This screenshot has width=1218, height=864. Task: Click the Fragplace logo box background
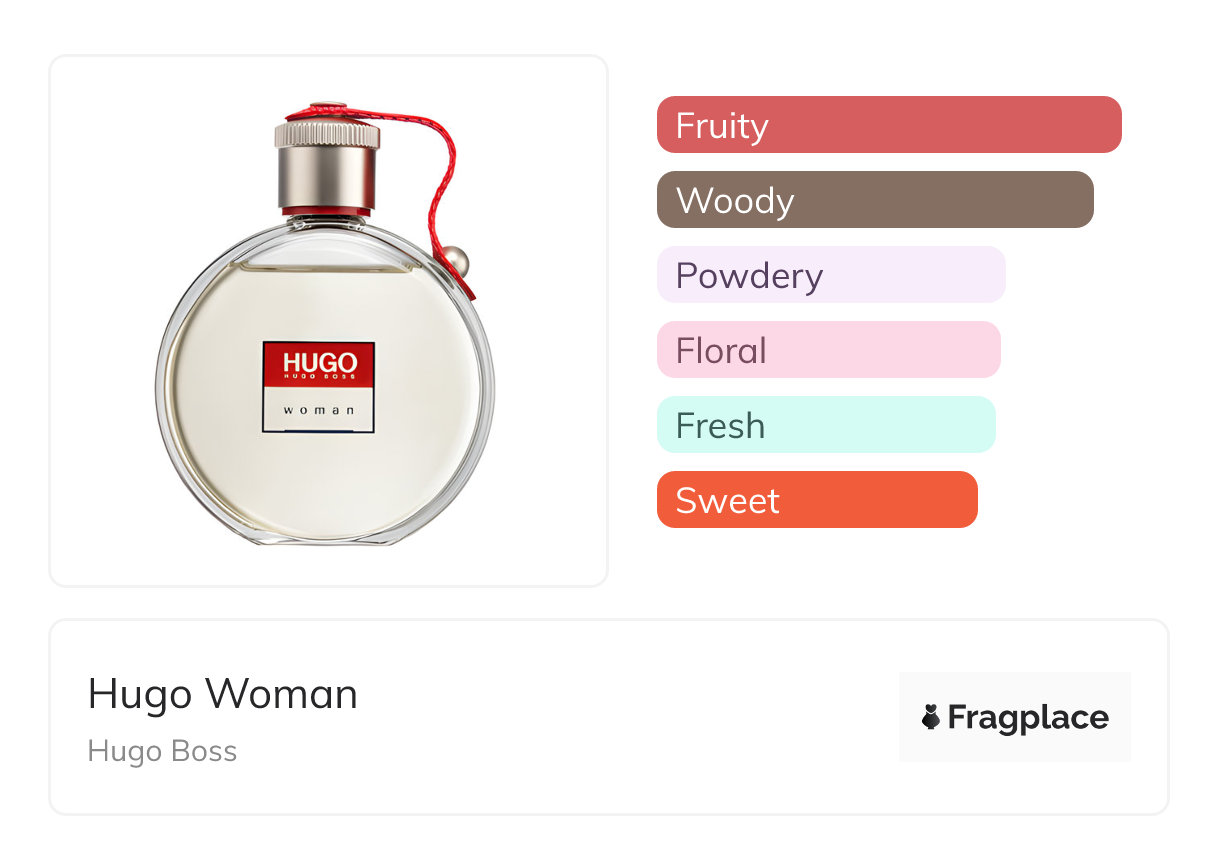pos(1015,716)
